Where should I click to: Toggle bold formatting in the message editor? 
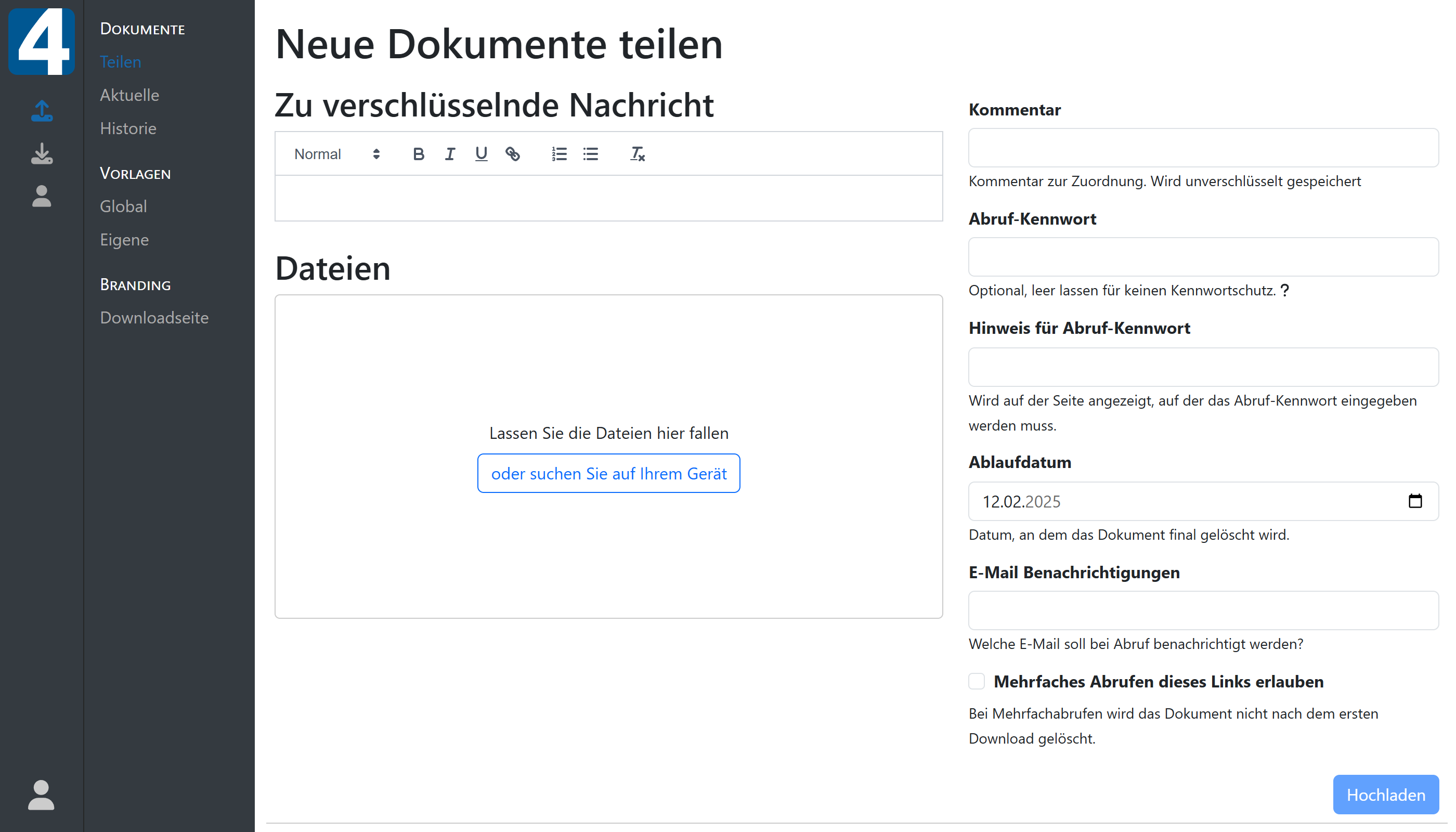click(x=419, y=154)
